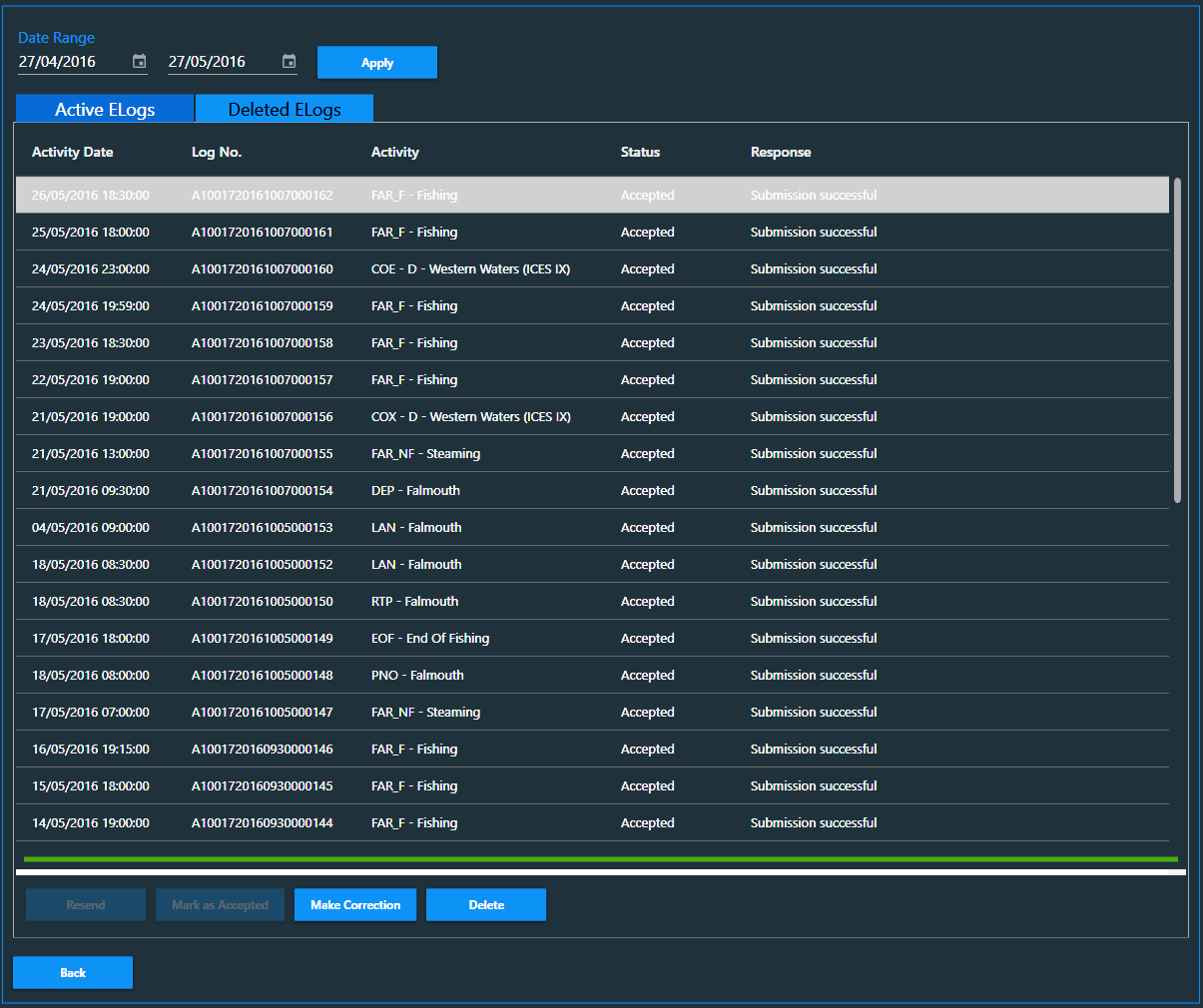Viewport: 1203px width, 1008px height.
Task: Select the row dated 16/05/2016 19:15:00
Action: click(x=592, y=750)
